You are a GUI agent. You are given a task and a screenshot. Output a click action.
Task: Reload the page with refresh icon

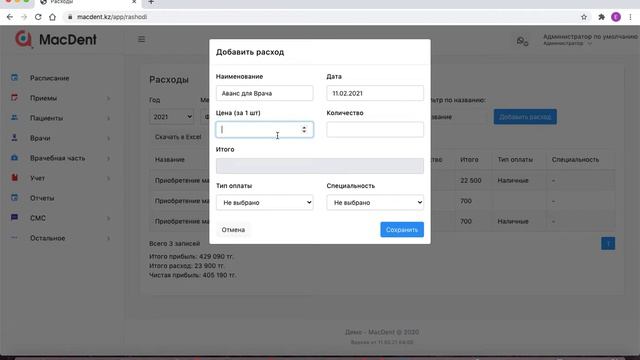click(x=38, y=17)
